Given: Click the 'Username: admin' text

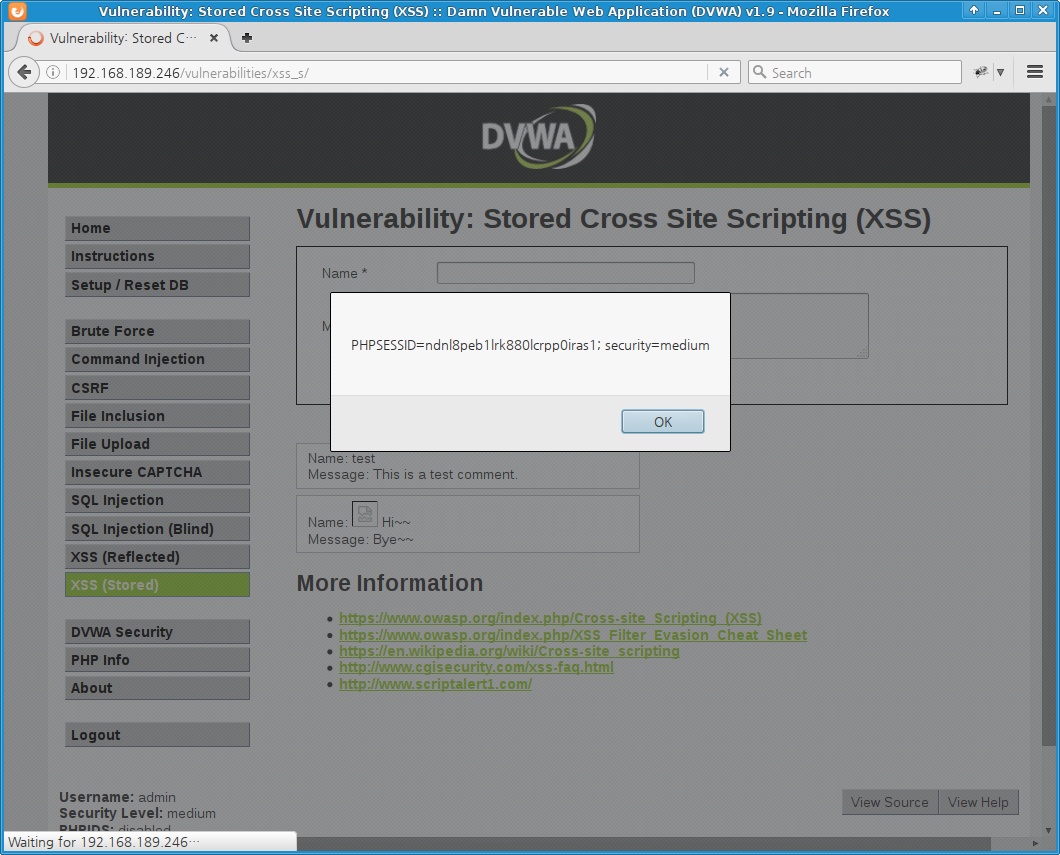Looking at the screenshot, I should (117, 797).
